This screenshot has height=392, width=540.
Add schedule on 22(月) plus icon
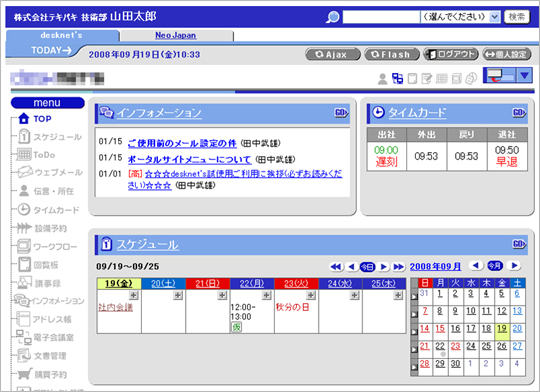point(267,295)
